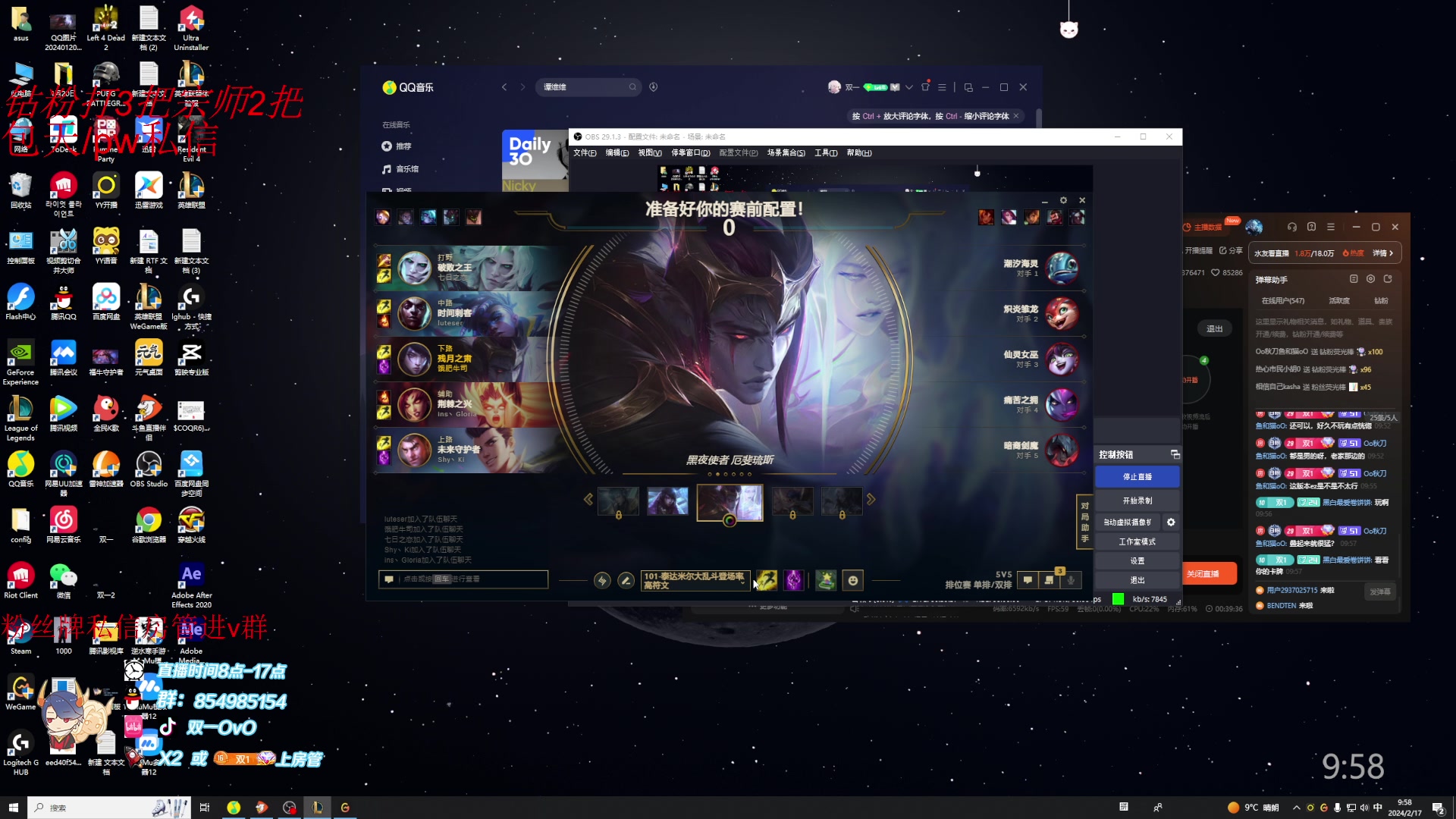Open QQ音乐 skin shirt icon
Screen dimensions: 1456x819
point(925,87)
